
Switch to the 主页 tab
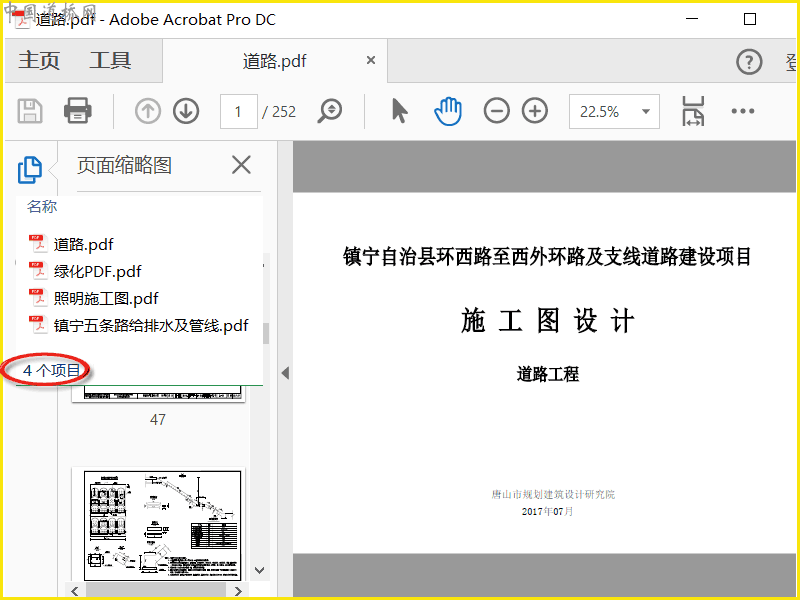[40, 61]
